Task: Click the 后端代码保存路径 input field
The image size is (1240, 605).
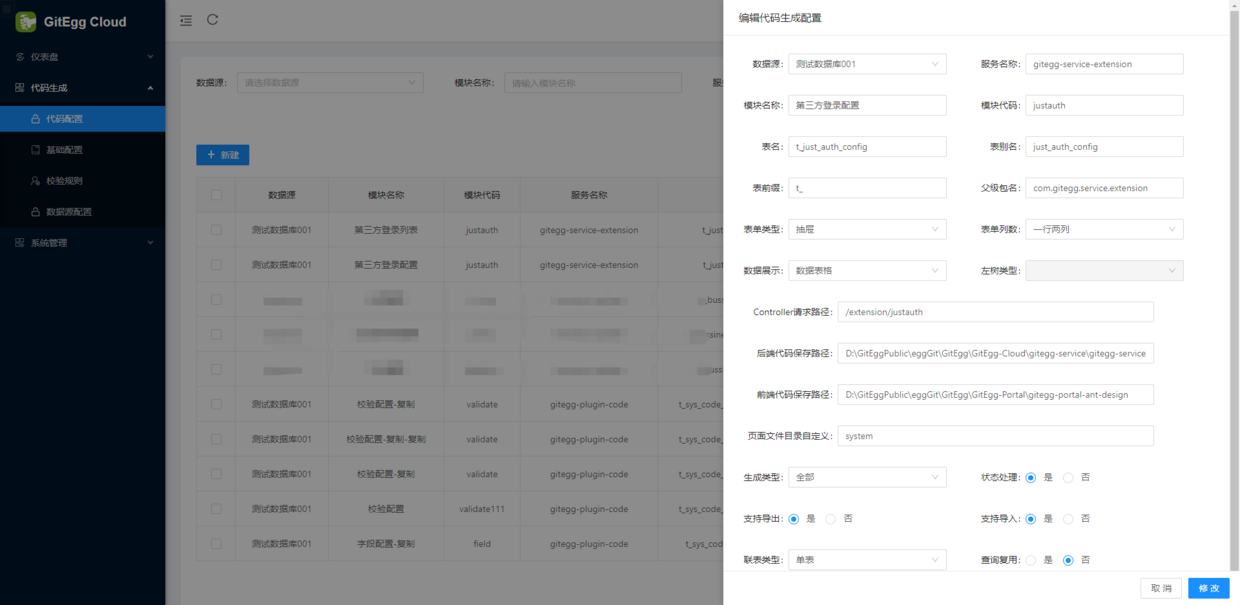Action: (x=995, y=353)
